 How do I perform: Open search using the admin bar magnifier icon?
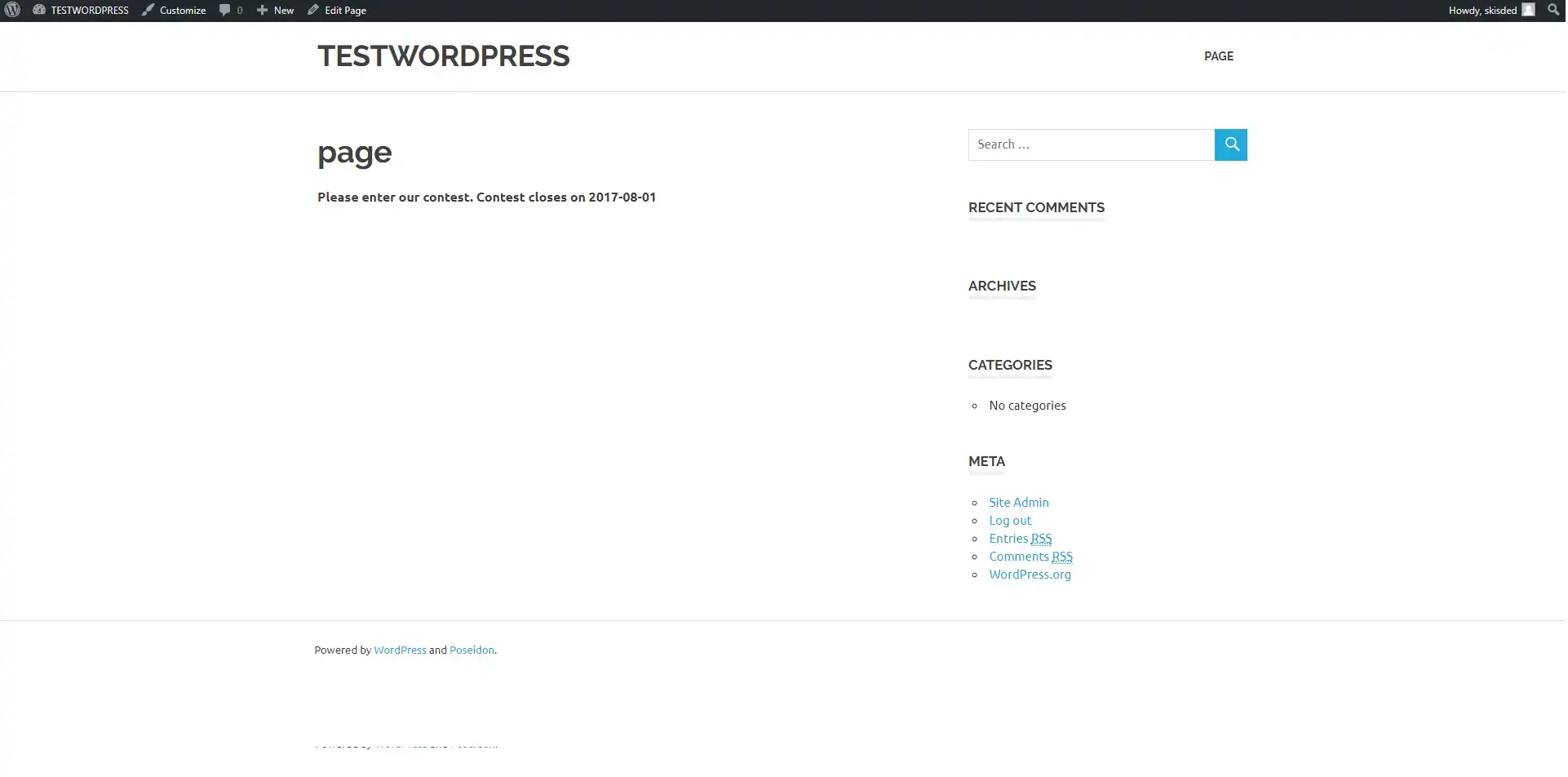click(x=1552, y=10)
